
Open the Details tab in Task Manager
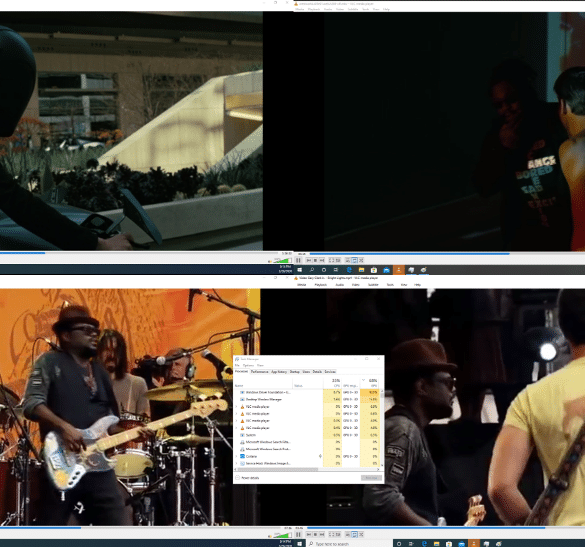(317, 372)
